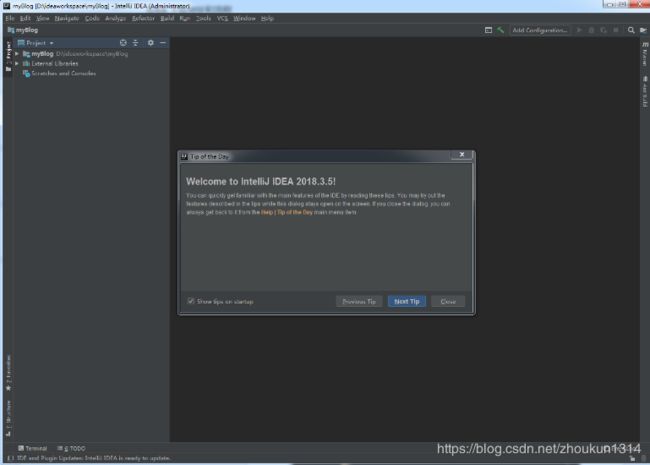Open the Run menu

click(x=184, y=19)
